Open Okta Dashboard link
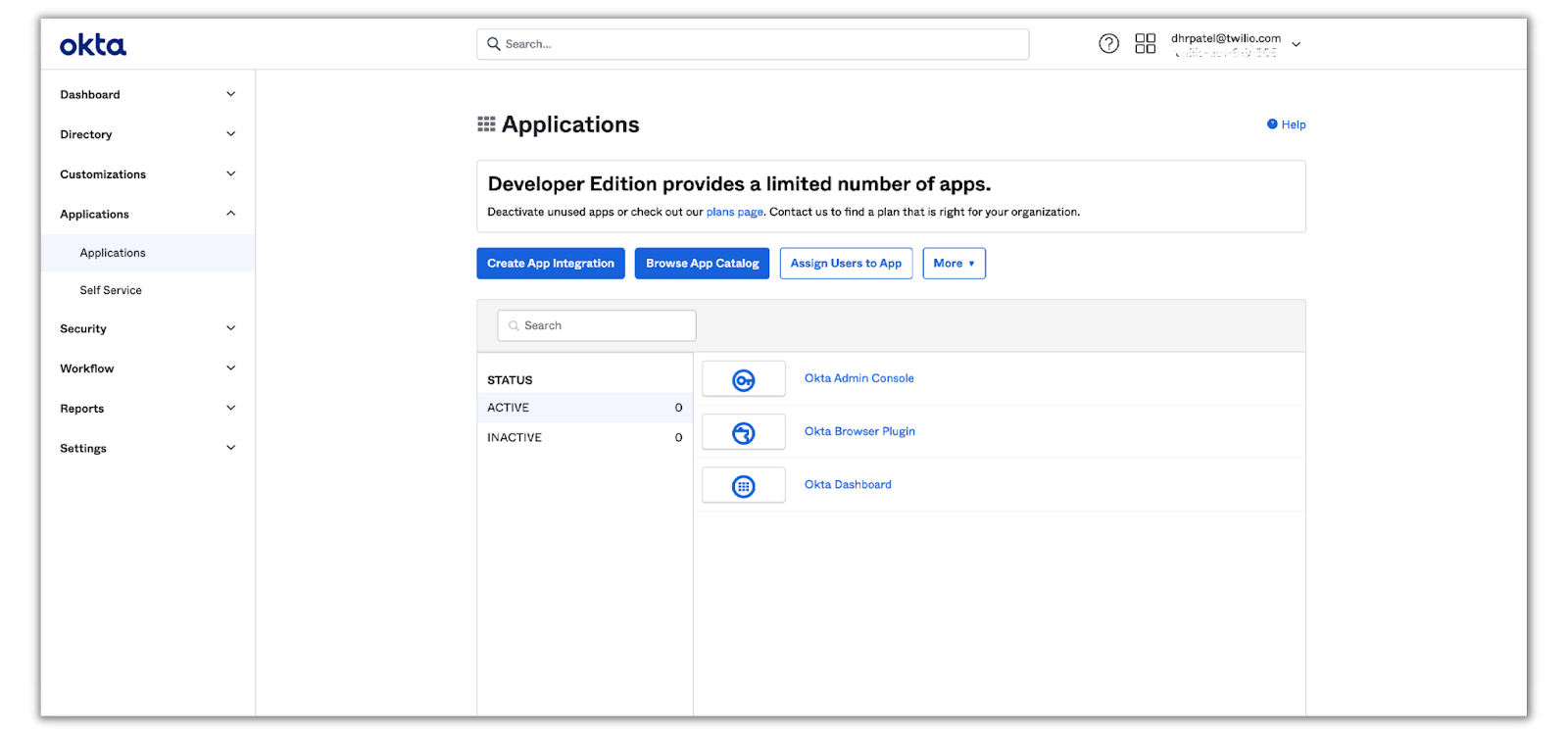The width and height of the screenshot is (1568, 735). pos(848,484)
